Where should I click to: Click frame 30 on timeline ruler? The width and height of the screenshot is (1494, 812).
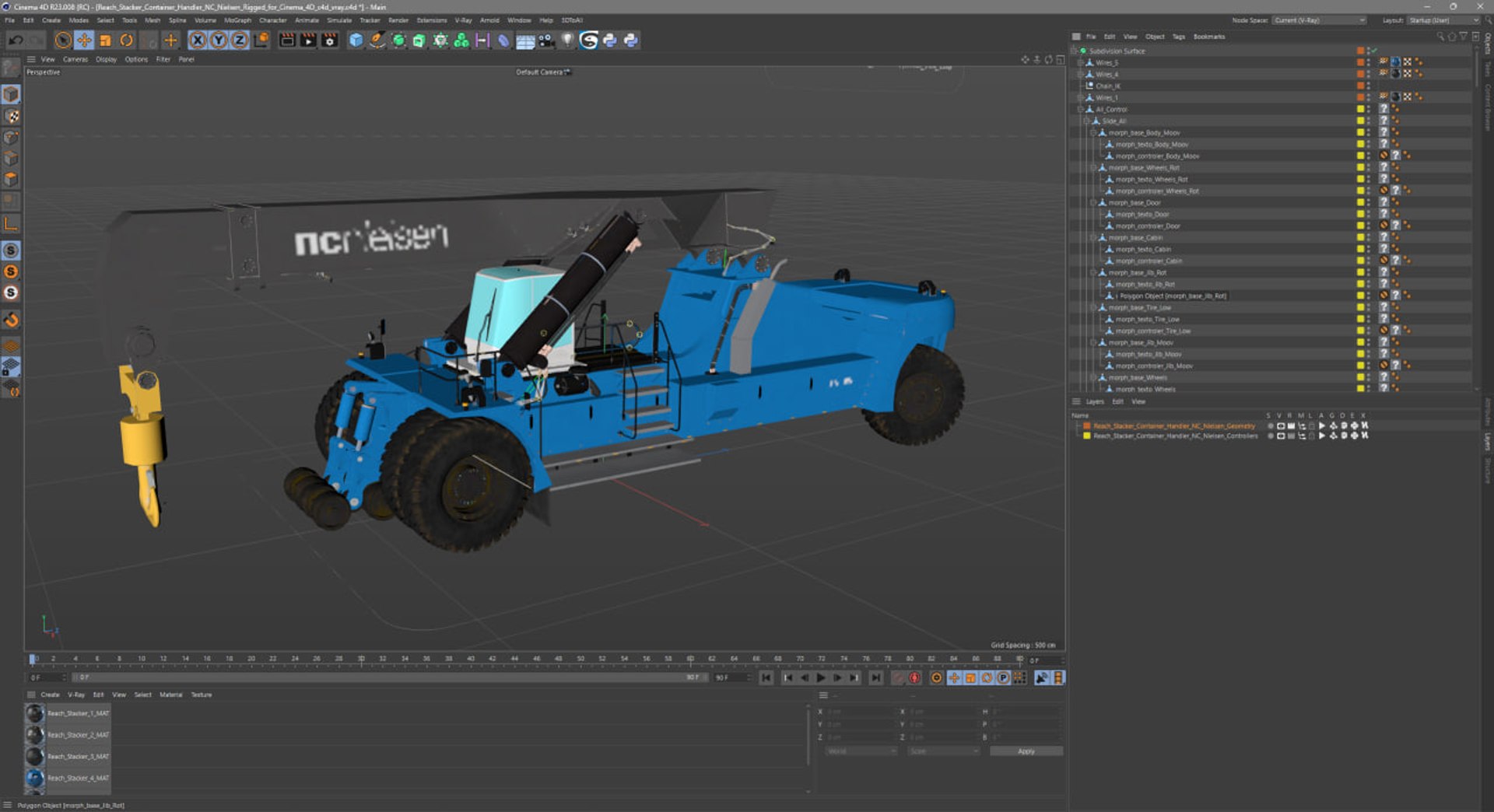(x=360, y=659)
